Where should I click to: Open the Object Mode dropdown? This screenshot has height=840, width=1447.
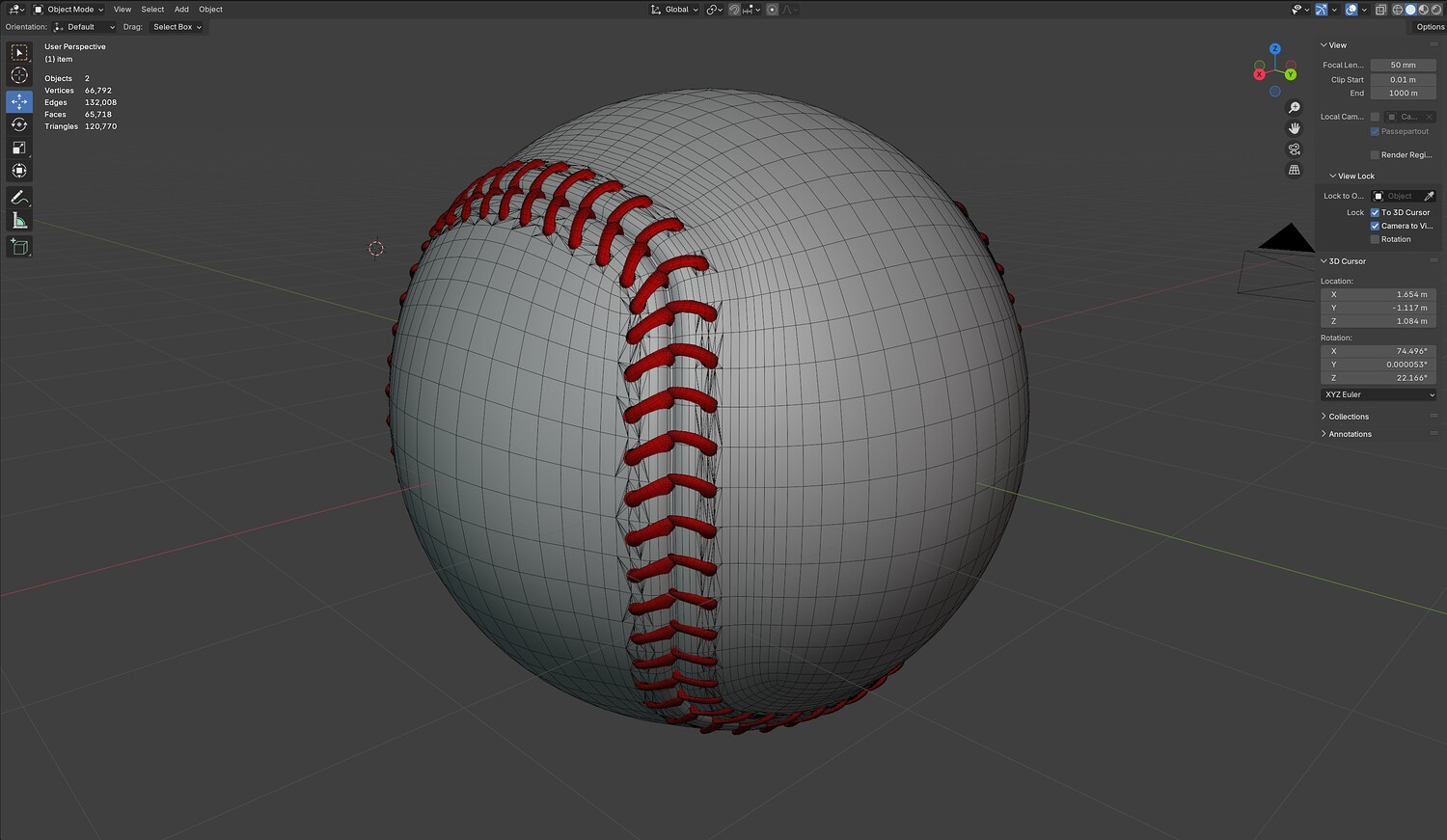68,10
